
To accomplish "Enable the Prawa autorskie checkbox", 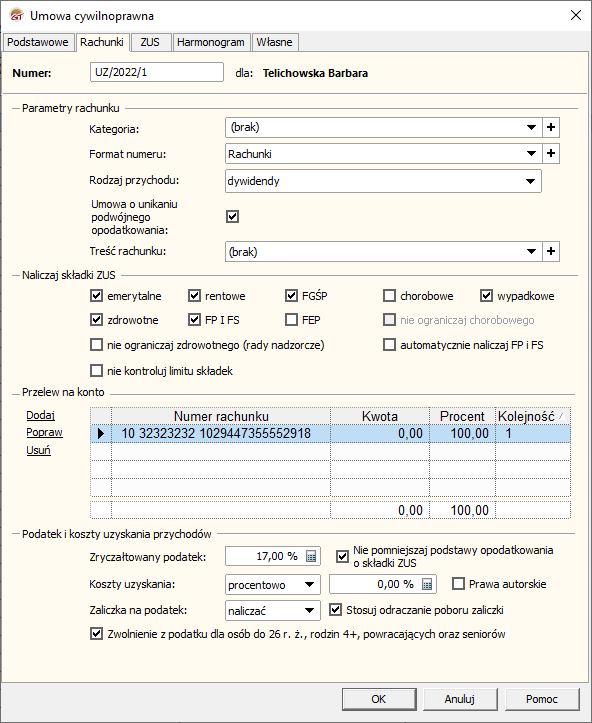I will [458, 584].
